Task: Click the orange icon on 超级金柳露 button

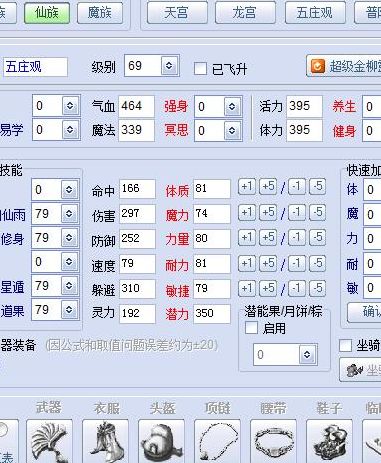Action: click(317, 66)
